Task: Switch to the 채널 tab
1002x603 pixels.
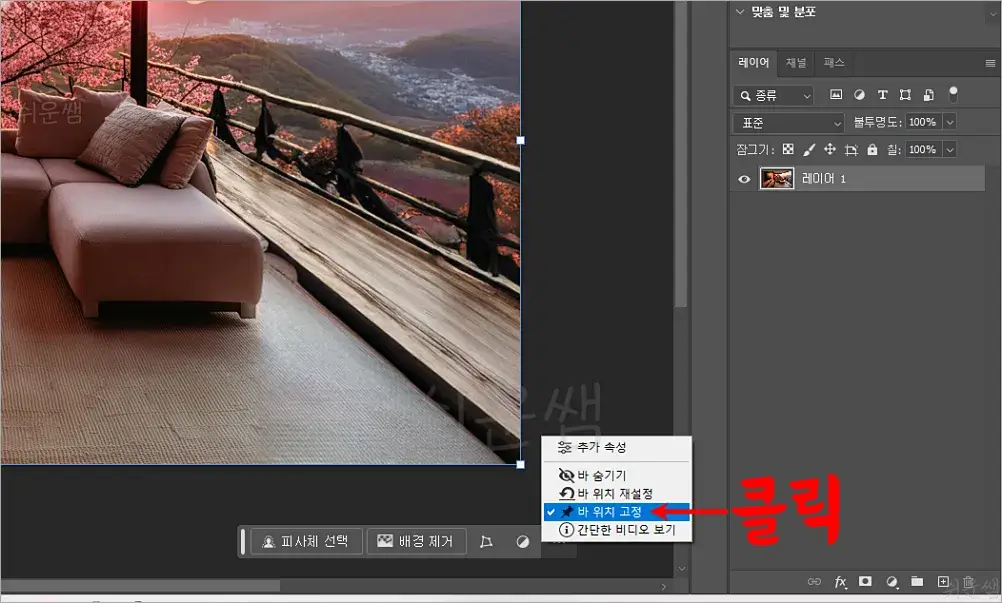Action: pyautogui.click(x=798, y=62)
